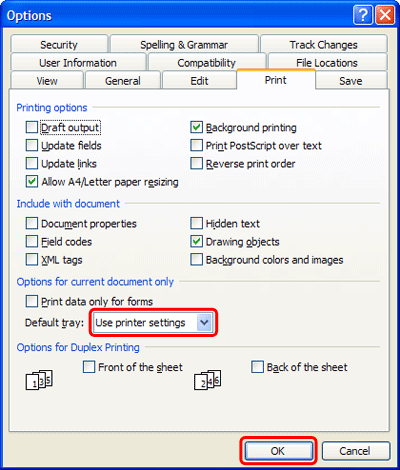Toggle Allow A4/Letter paper resizing

coord(32,182)
